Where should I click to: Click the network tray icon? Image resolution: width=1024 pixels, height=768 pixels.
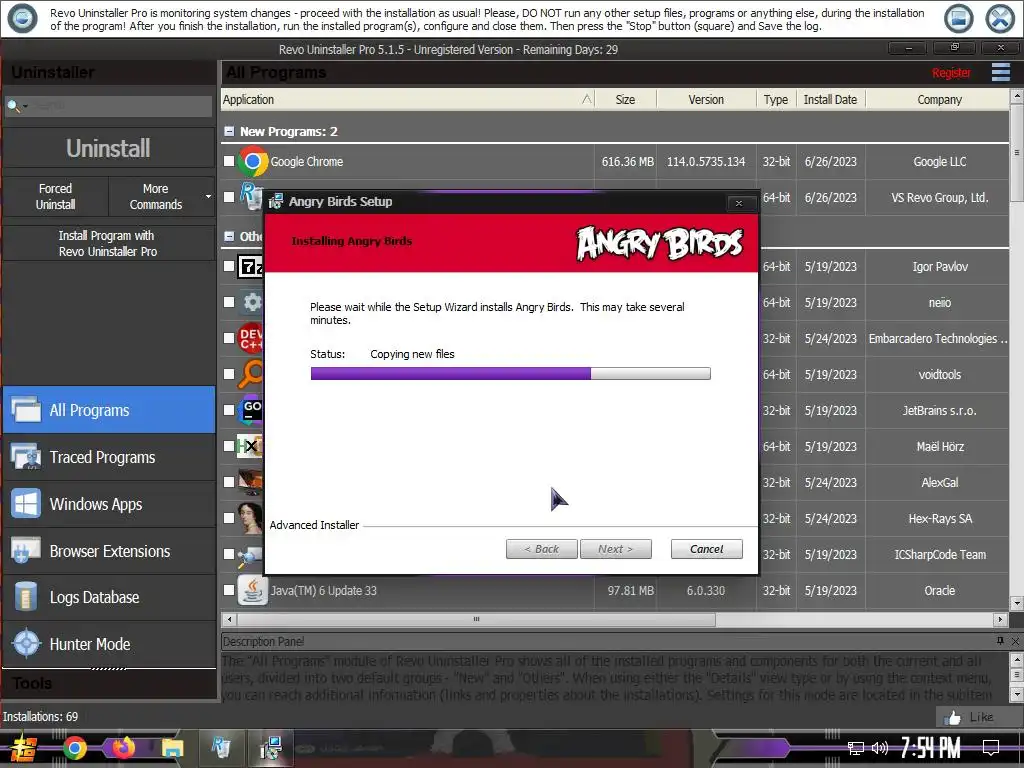click(x=856, y=748)
